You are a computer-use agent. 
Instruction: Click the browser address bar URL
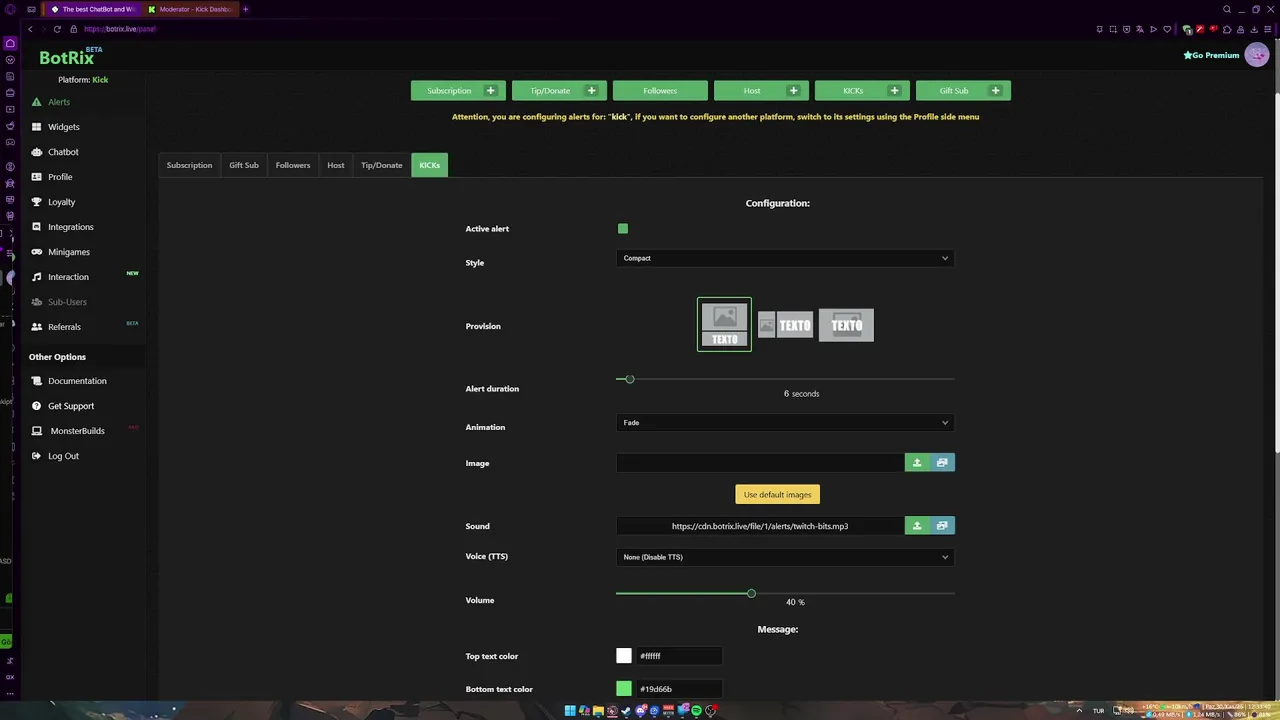(120, 29)
